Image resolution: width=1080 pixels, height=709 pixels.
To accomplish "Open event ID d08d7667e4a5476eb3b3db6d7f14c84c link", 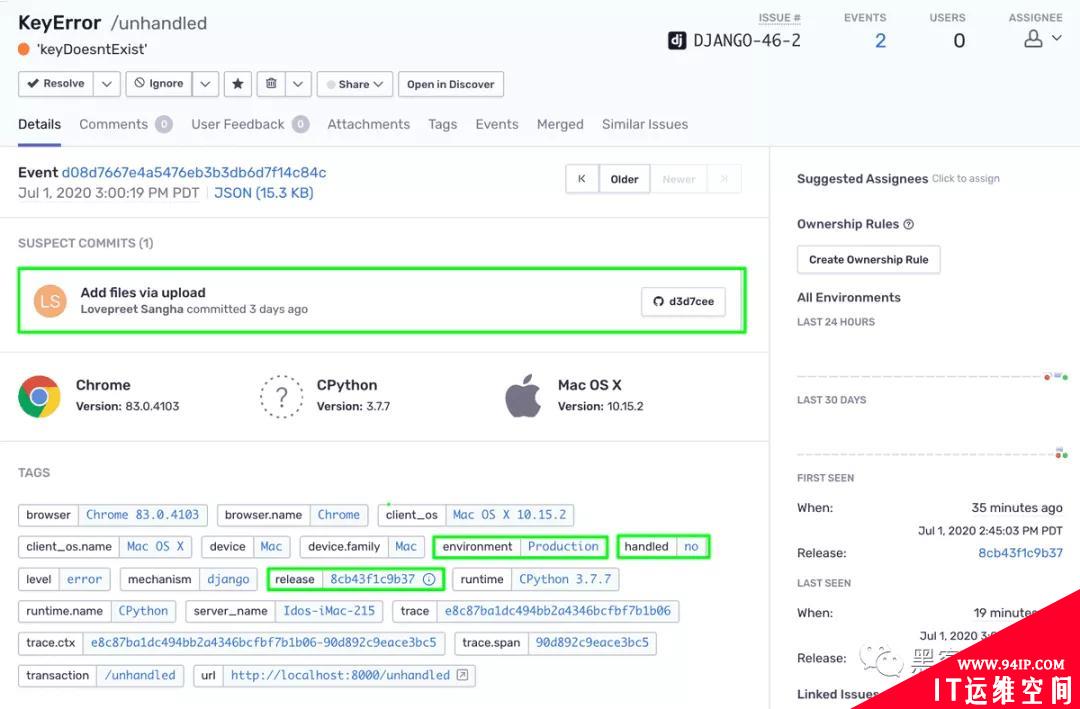I will [x=194, y=172].
